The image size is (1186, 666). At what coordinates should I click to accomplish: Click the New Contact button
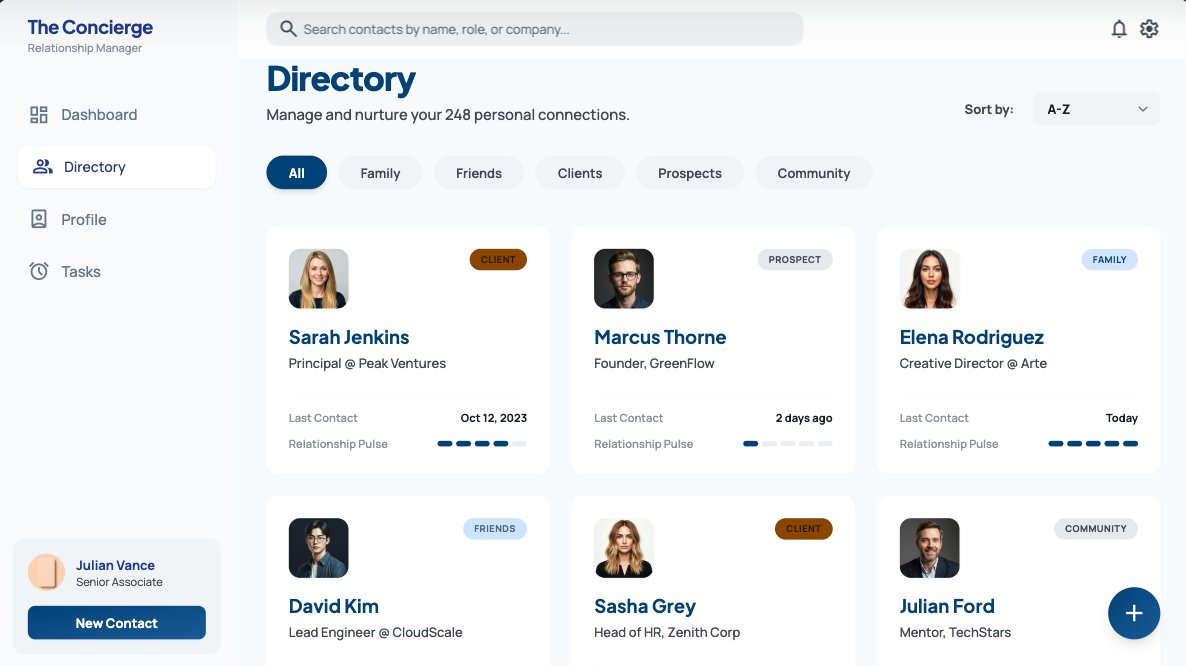tap(116, 623)
